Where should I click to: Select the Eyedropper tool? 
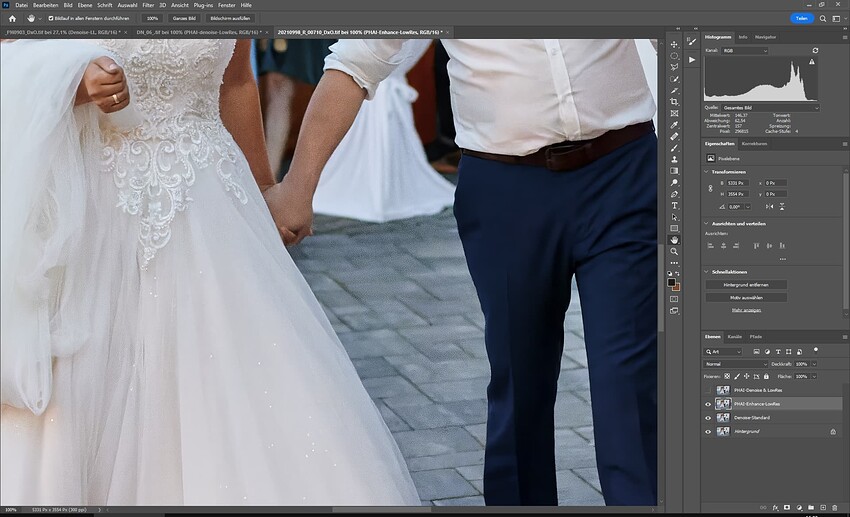[x=675, y=124]
